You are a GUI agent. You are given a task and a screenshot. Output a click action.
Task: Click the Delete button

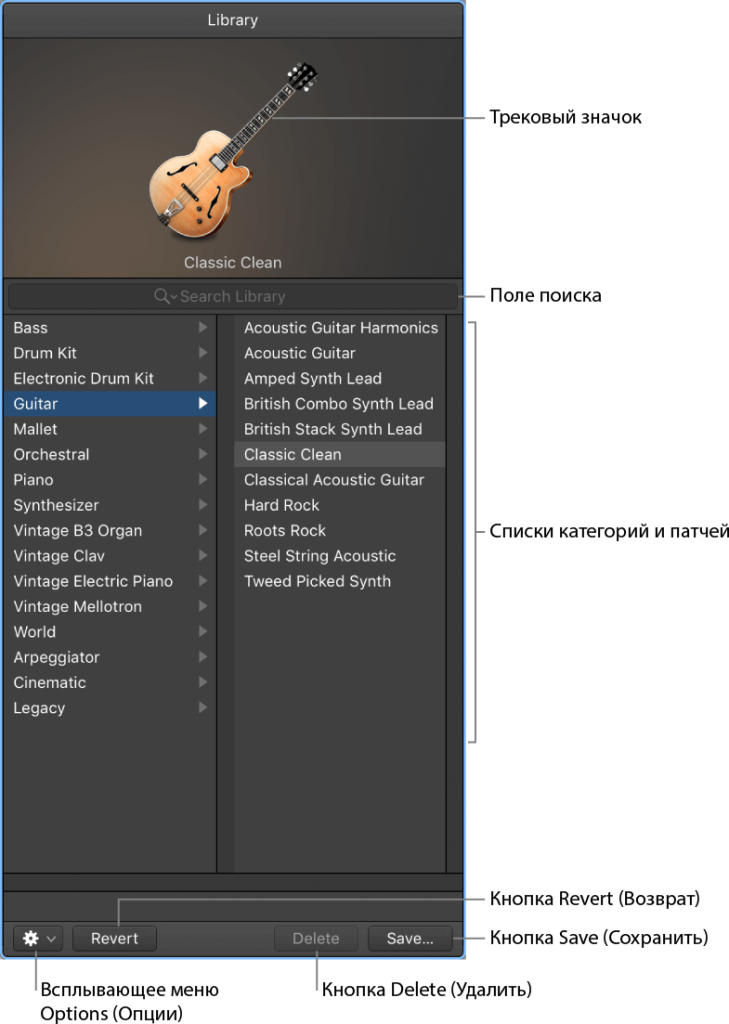(316, 938)
